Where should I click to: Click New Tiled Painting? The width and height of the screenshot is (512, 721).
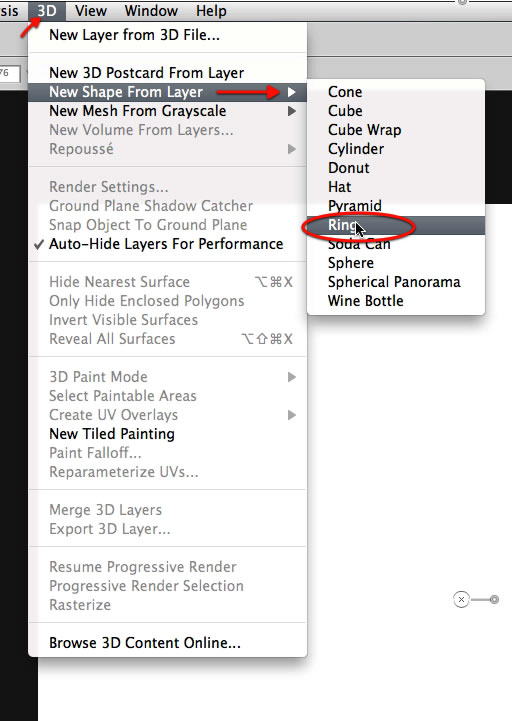point(167,434)
